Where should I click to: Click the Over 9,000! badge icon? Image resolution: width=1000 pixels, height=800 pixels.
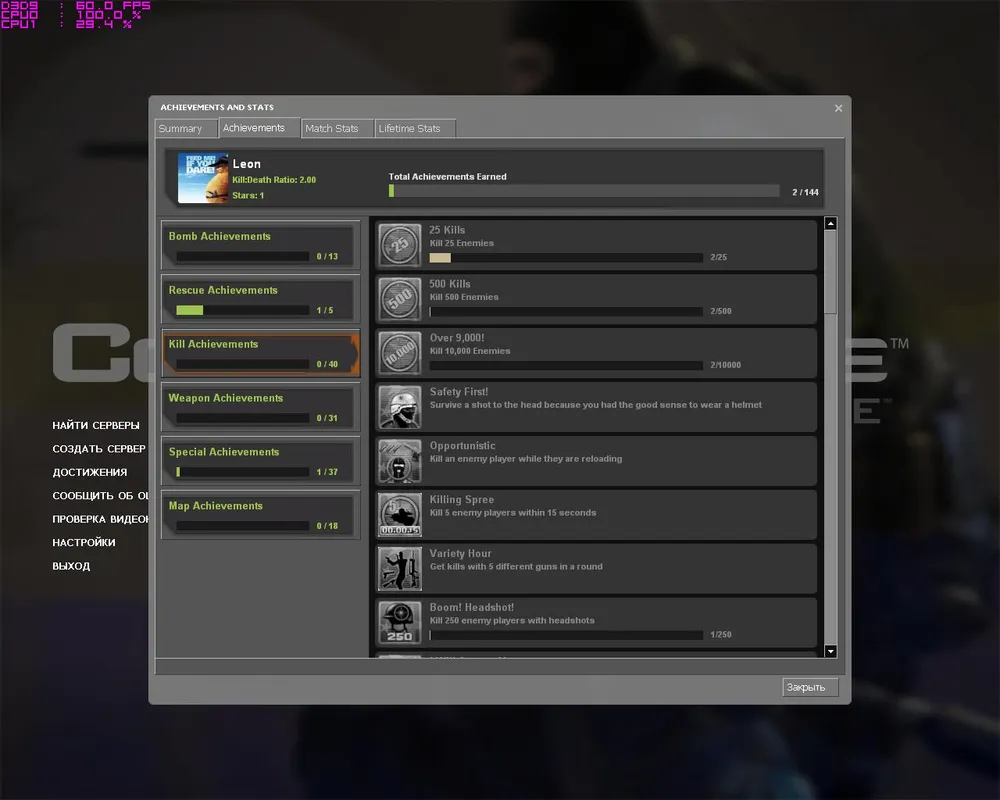[400, 353]
